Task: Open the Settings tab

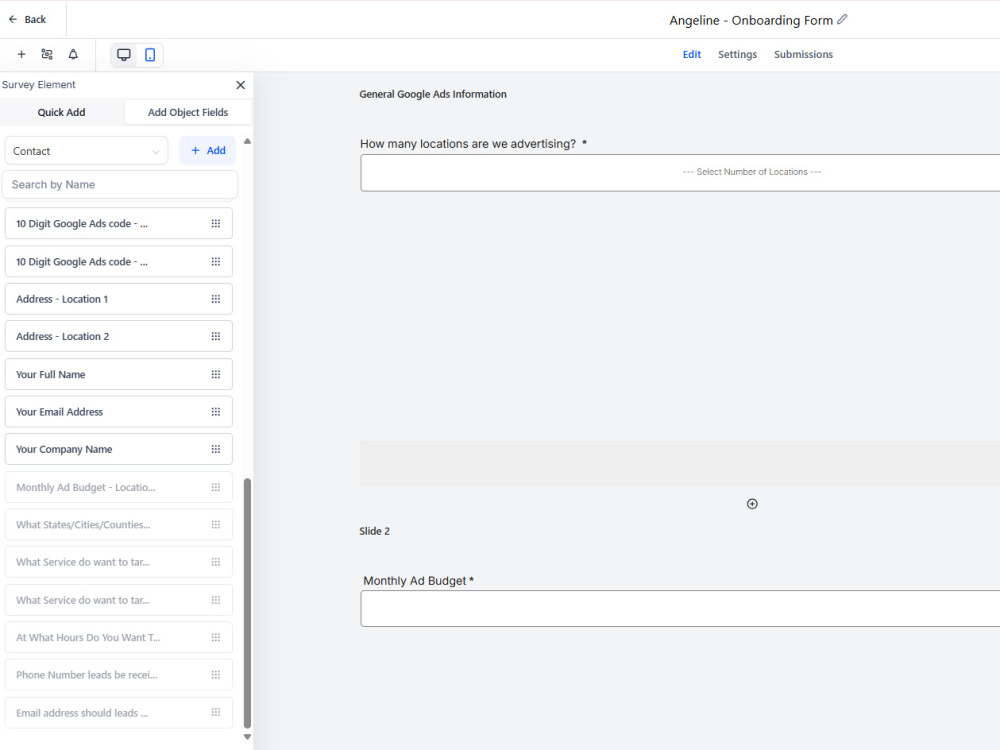Action: pyautogui.click(x=737, y=54)
